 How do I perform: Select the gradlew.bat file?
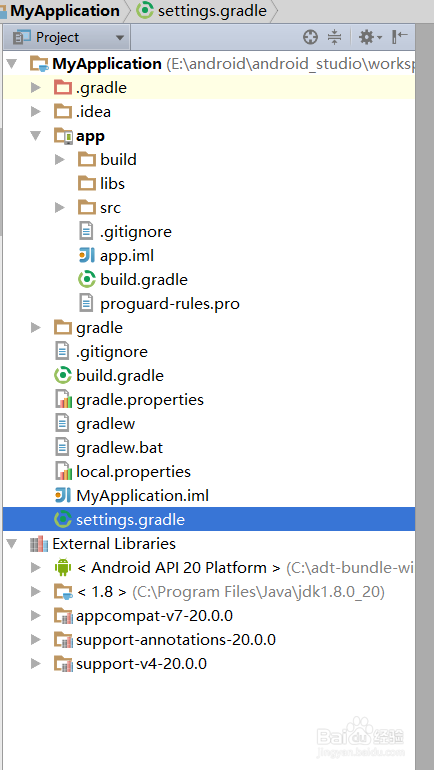click(x=119, y=448)
